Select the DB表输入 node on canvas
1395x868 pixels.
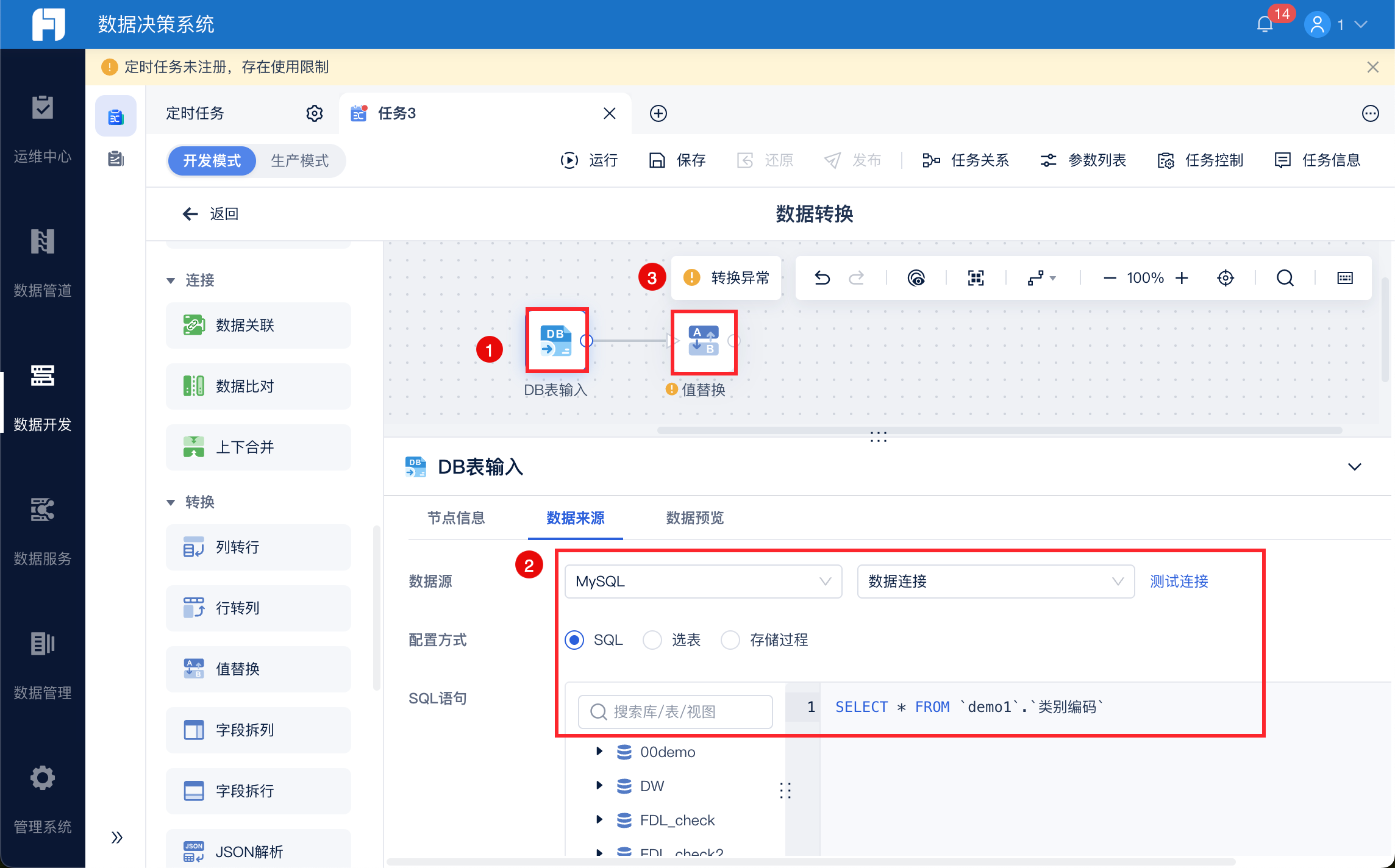pyautogui.click(x=556, y=340)
